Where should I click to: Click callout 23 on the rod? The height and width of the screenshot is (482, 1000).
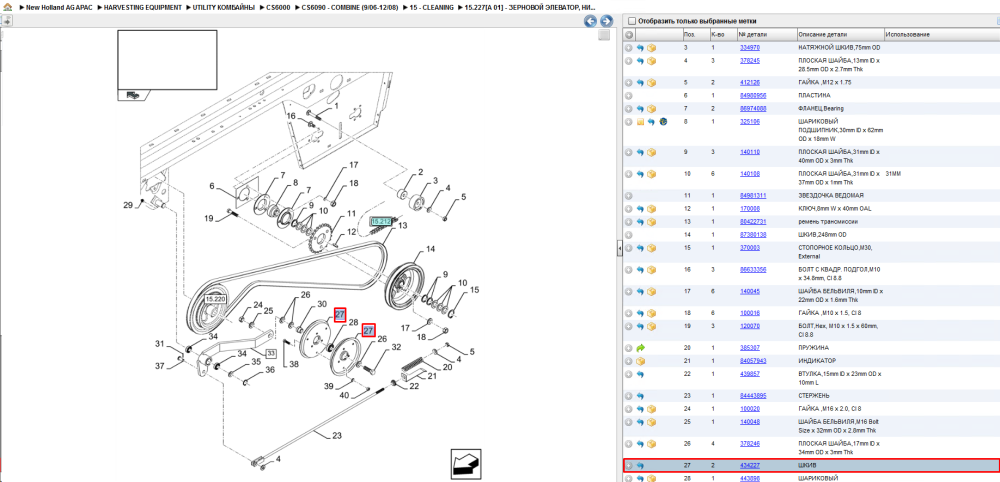click(337, 437)
